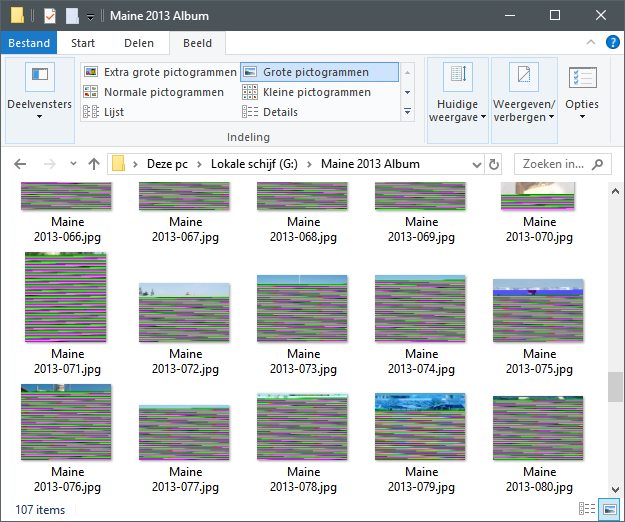Select thumbnail Maine 2013-072.jpg
The width and height of the screenshot is (625, 522).
click(x=184, y=313)
